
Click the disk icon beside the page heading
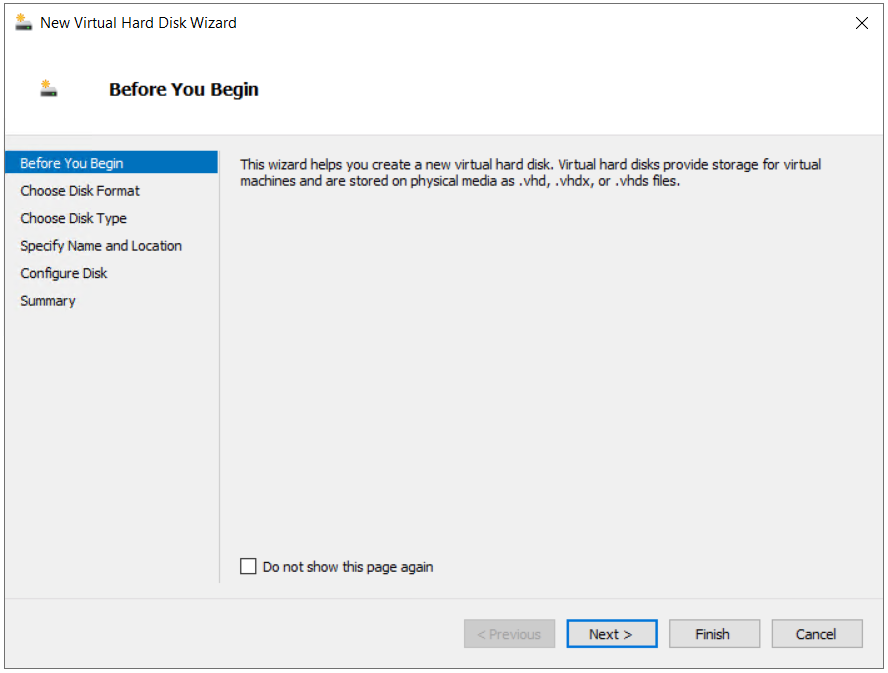coord(49,89)
